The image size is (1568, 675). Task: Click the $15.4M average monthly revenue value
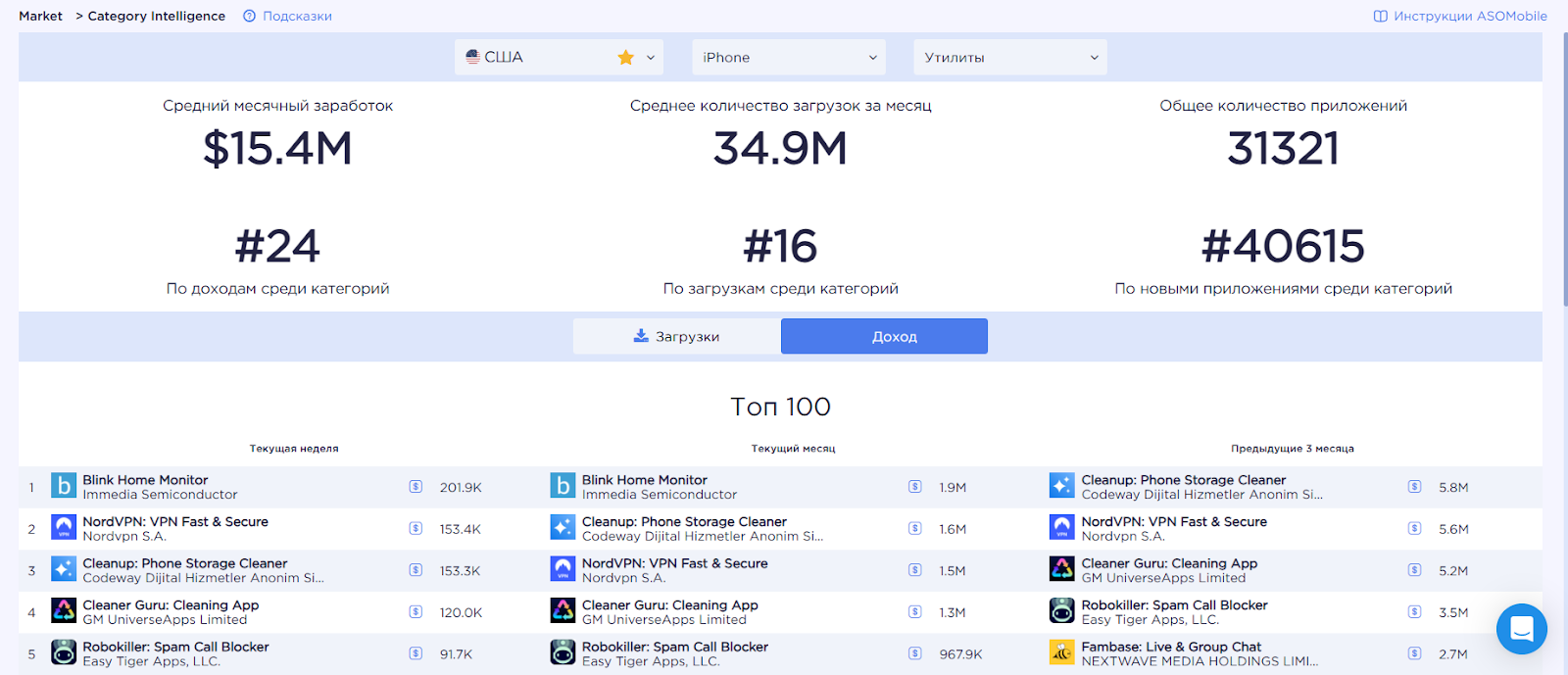pos(277,149)
